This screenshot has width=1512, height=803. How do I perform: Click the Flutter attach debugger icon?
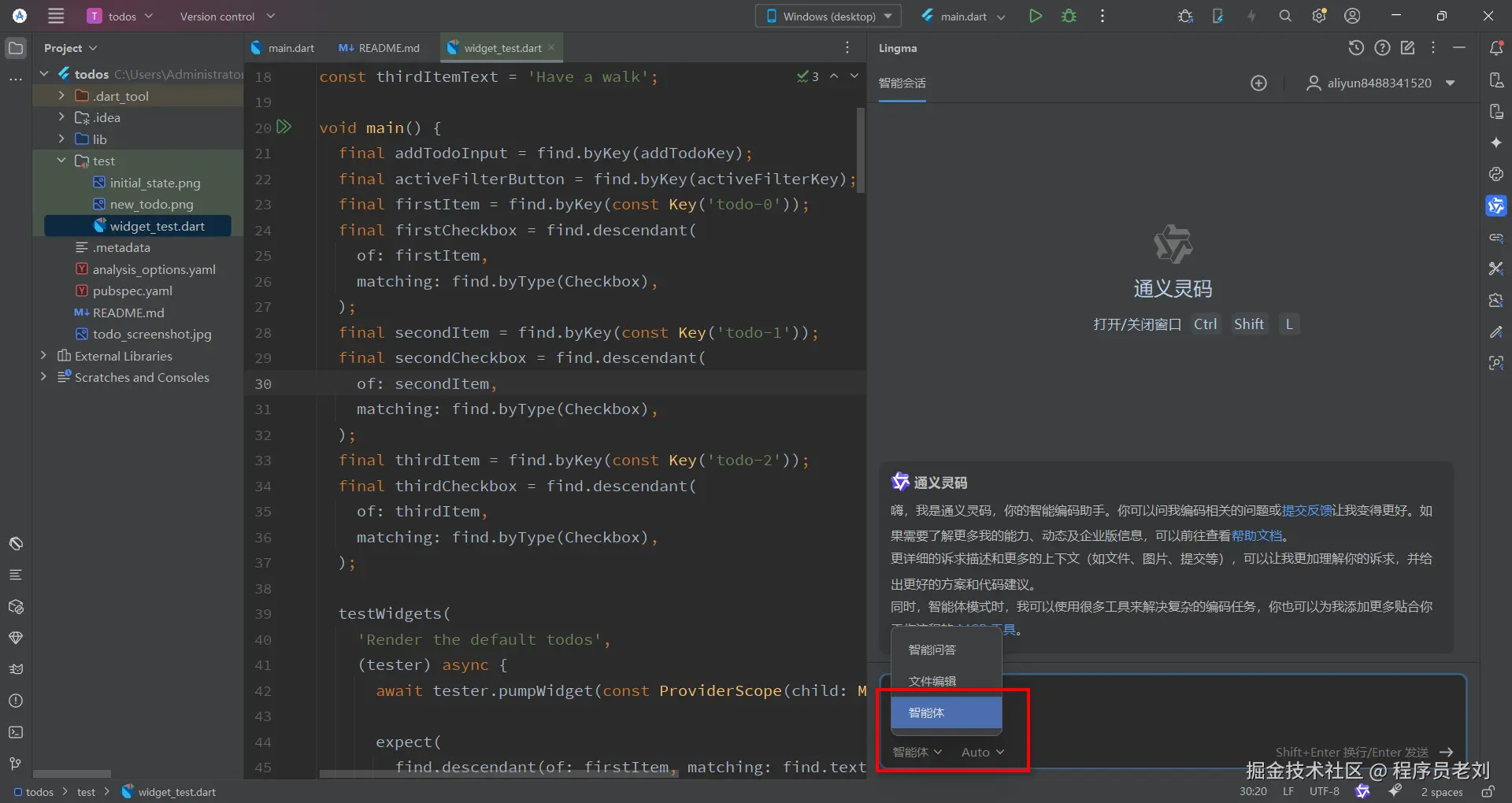point(1185,16)
